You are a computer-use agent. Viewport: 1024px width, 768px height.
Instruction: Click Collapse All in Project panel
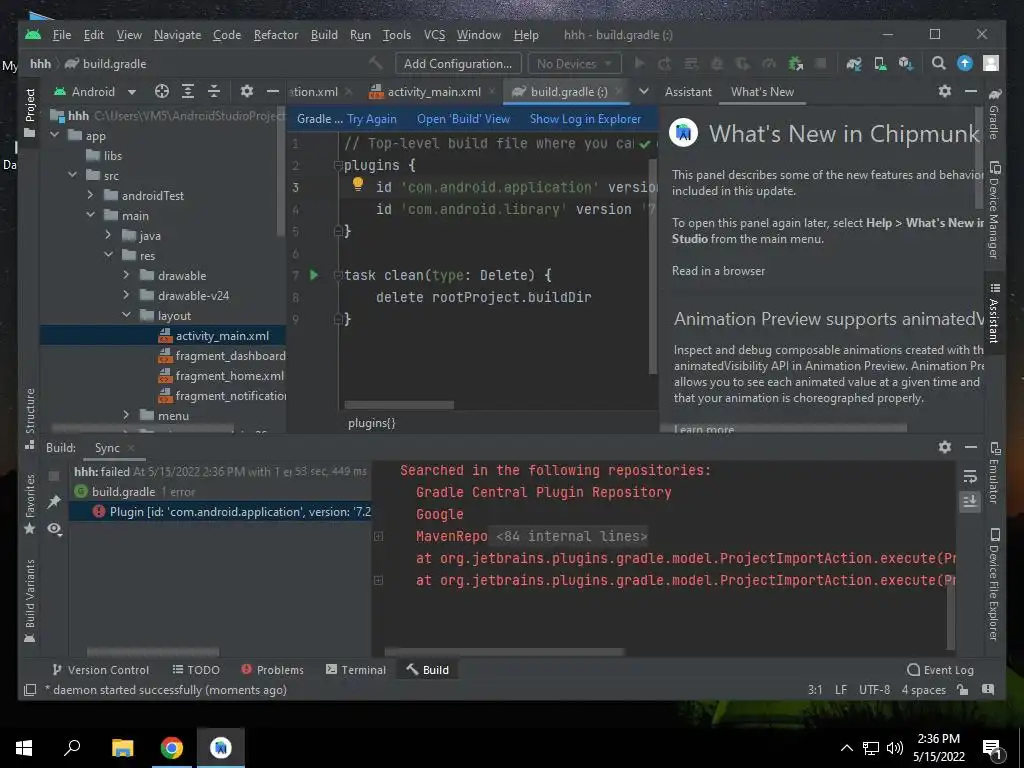tap(214, 91)
